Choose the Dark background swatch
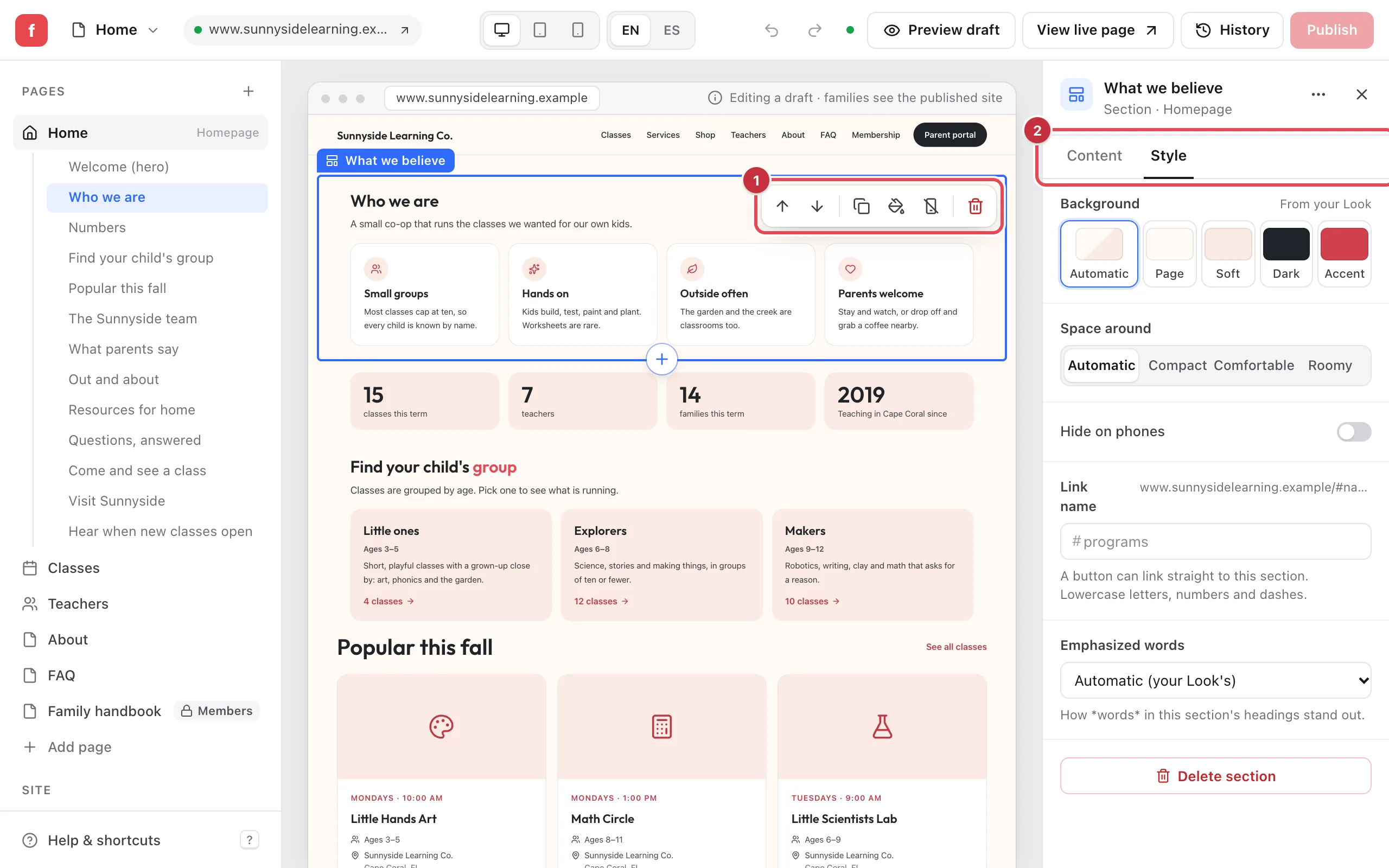 coord(1286,254)
